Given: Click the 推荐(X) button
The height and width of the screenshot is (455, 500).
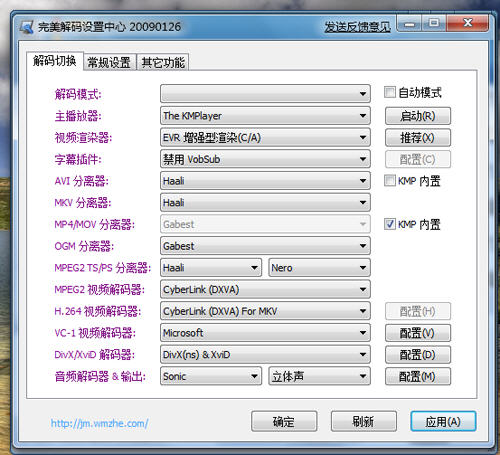Looking at the screenshot, I should (x=418, y=138).
